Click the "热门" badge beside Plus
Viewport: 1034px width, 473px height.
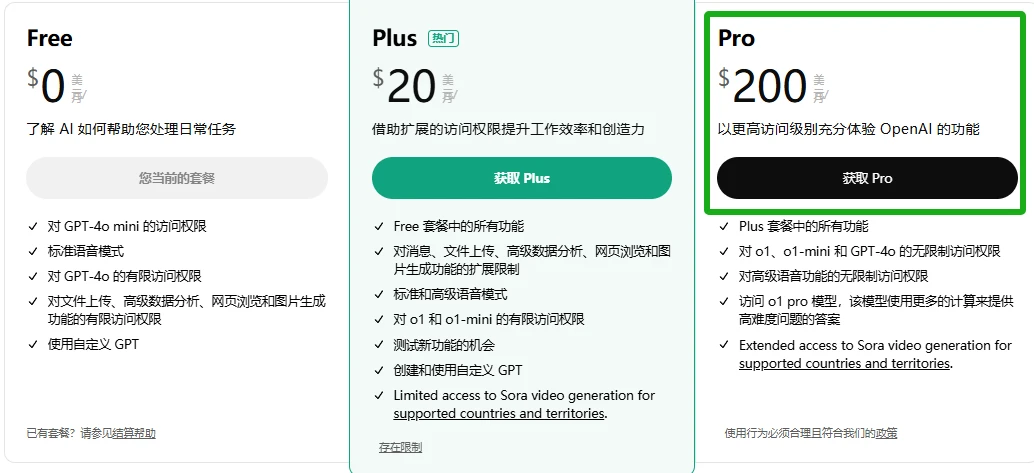[x=443, y=38]
